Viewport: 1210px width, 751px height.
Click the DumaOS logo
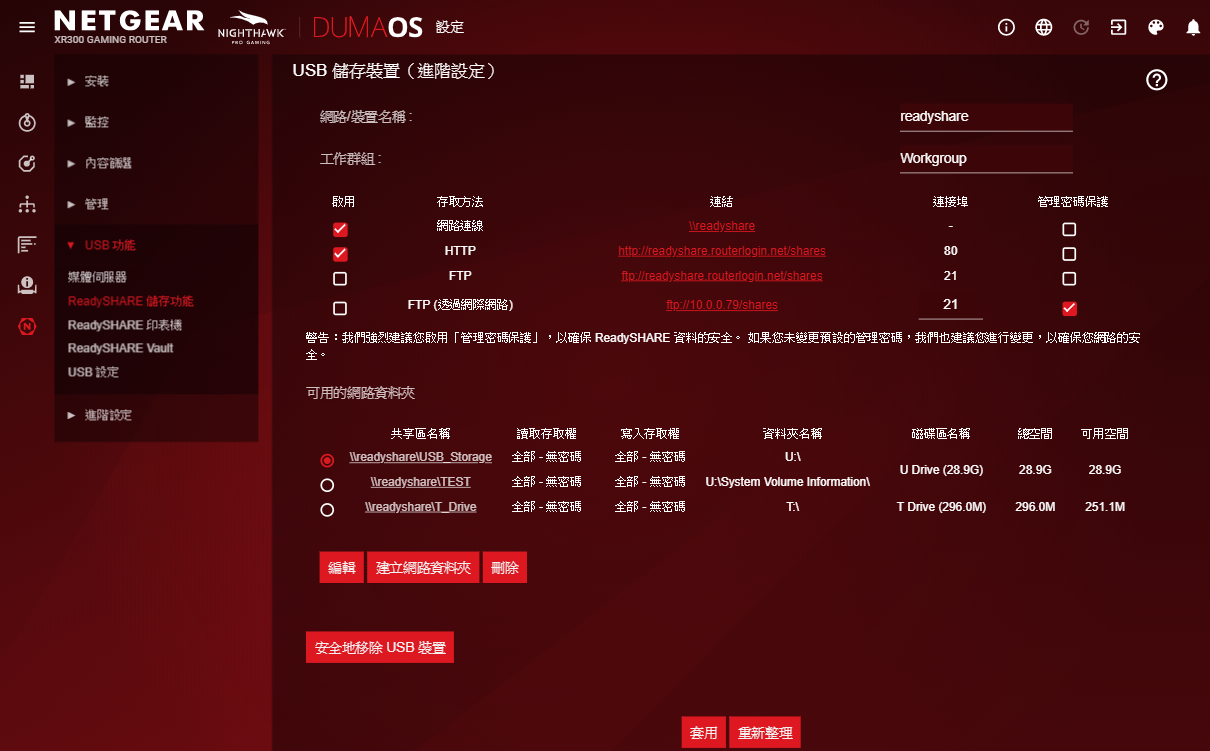point(370,27)
